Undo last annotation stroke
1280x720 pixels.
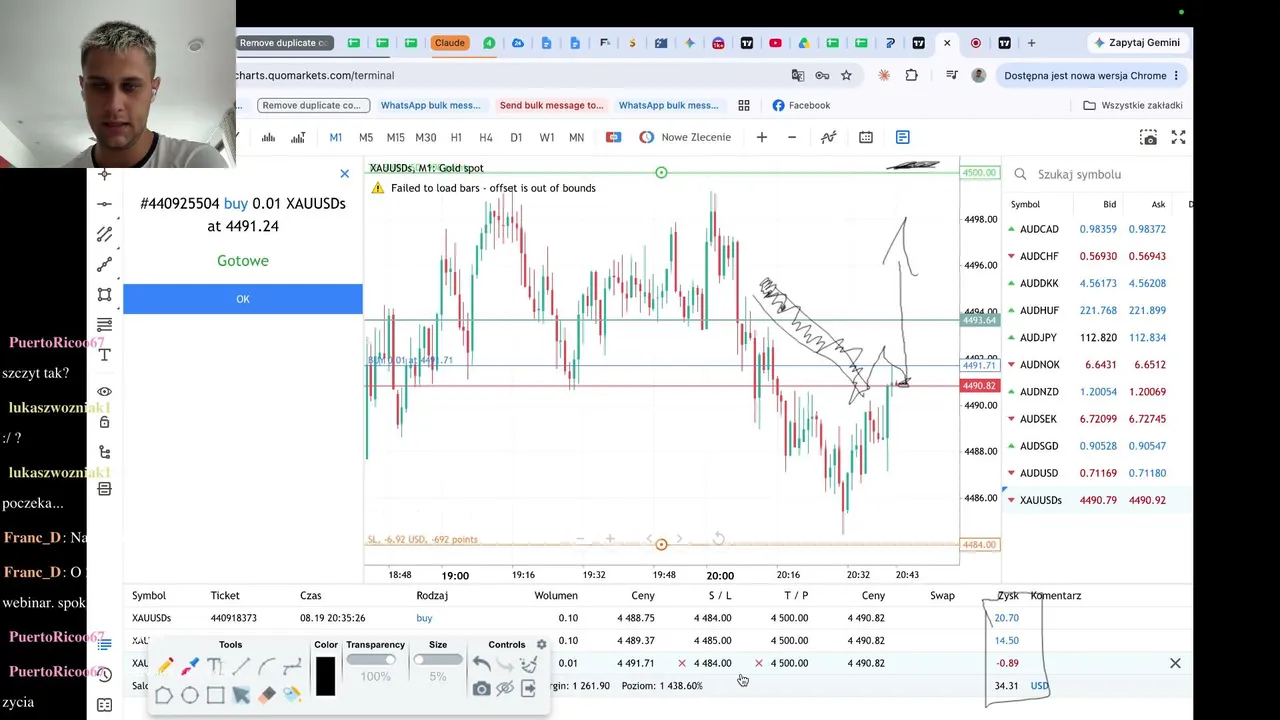[x=481, y=664]
